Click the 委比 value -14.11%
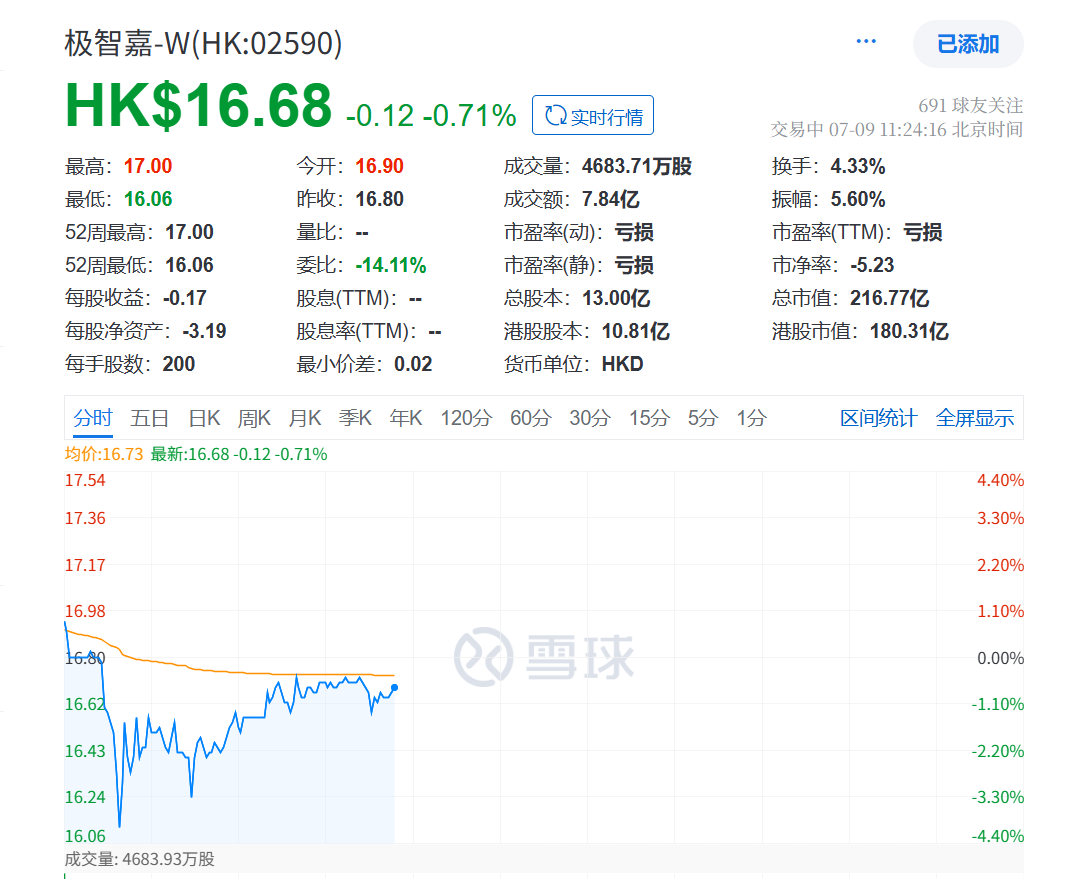The width and height of the screenshot is (1065, 879). coord(391,265)
